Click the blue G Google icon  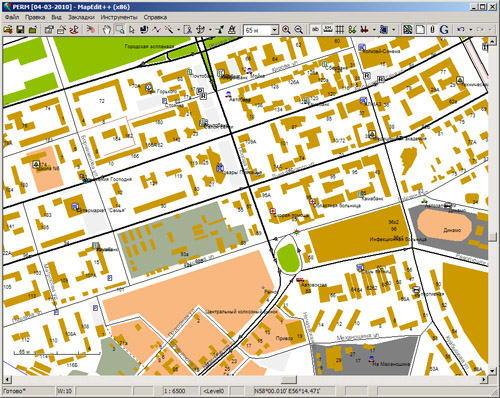tap(444, 30)
